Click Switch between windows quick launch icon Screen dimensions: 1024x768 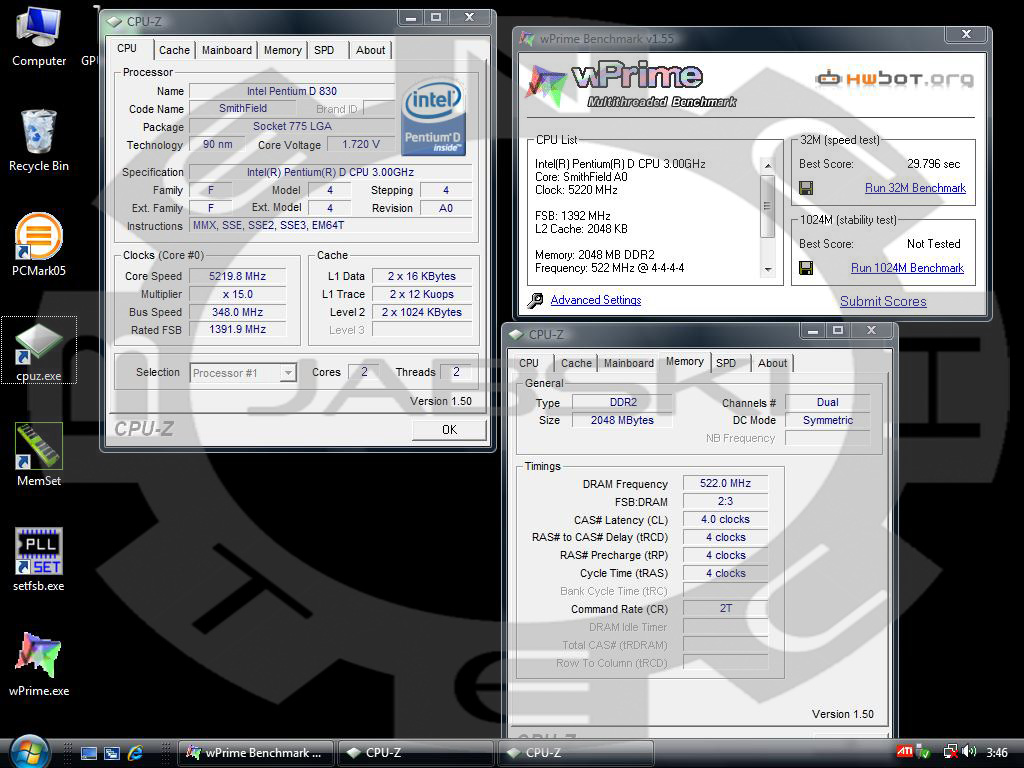tap(112, 753)
